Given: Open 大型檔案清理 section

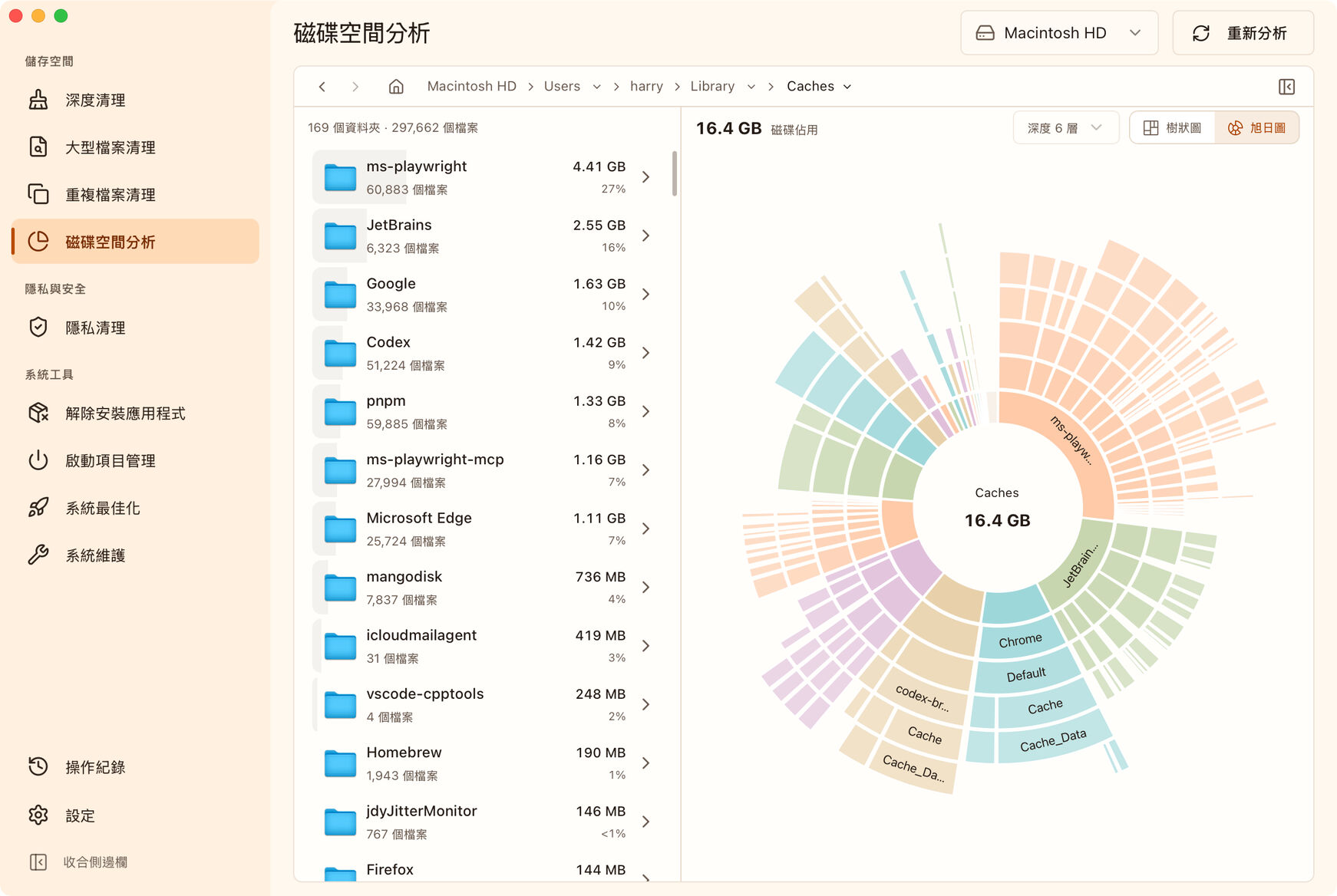Looking at the screenshot, I should (x=135, y=147).
